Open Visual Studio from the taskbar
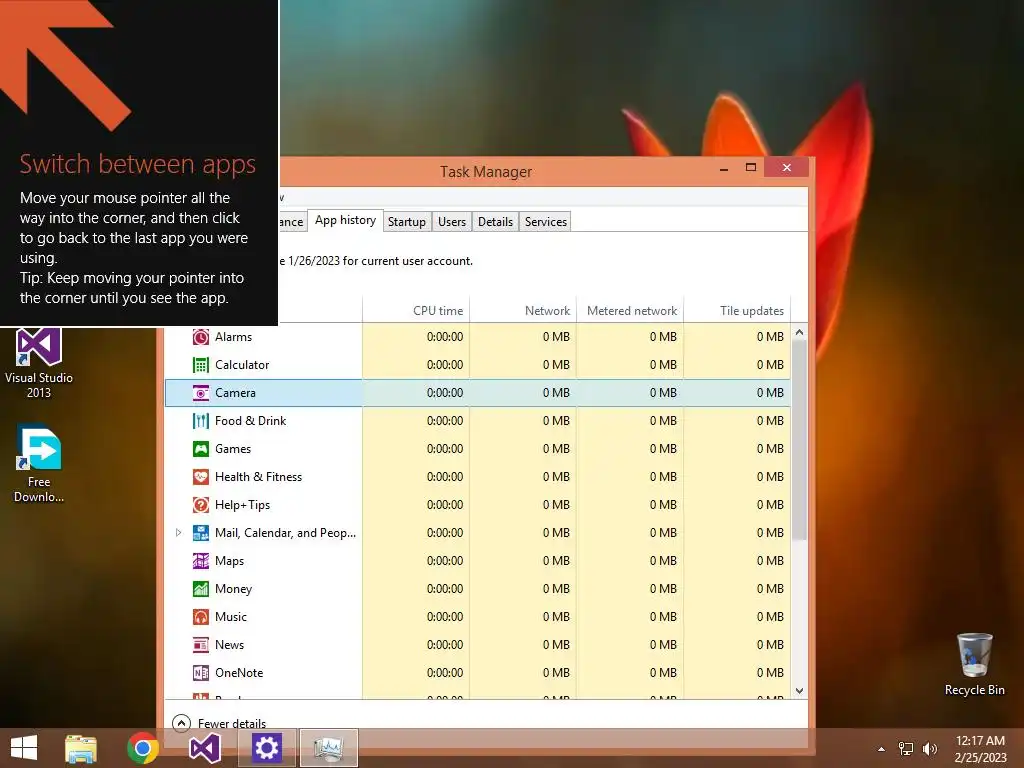Image resolution: width=1024 pixels, height=768 pixels. pyautogui.click(x=204, y=748)
